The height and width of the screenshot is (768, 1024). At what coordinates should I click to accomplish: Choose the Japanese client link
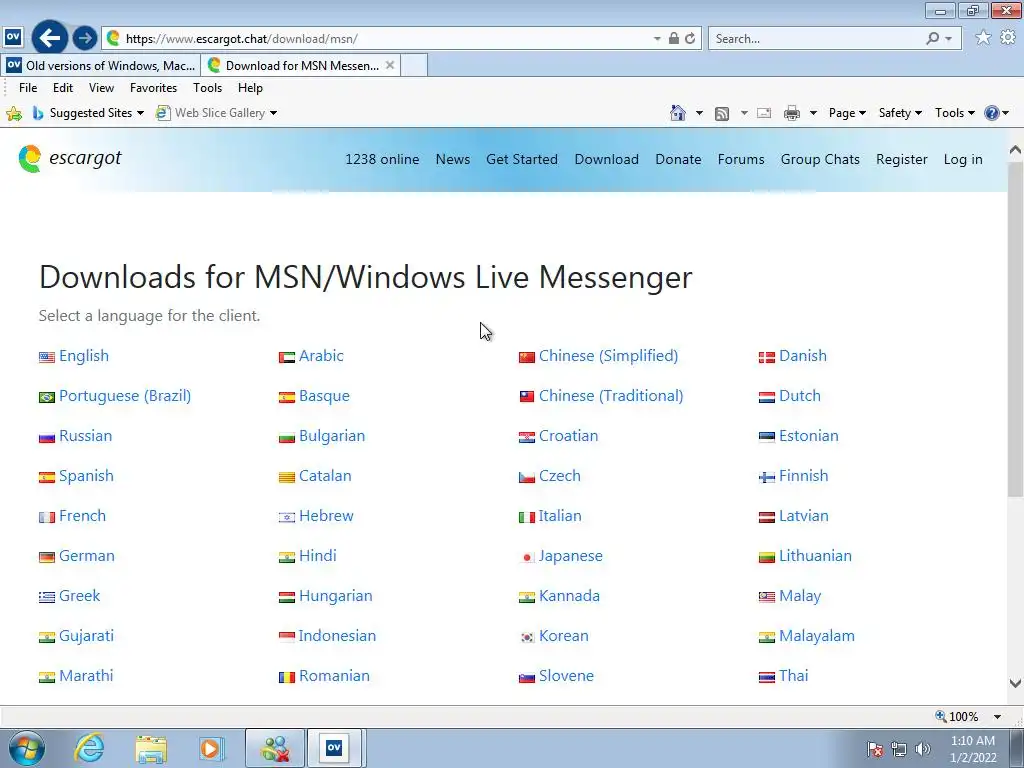(570, 556)
